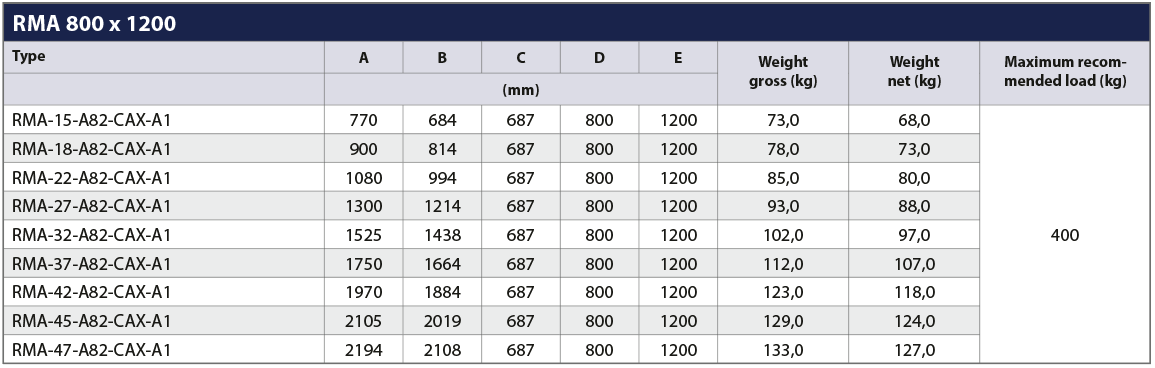
Task: Select the RMA 800 x 1200 title
Action: [x=94, y=24]
